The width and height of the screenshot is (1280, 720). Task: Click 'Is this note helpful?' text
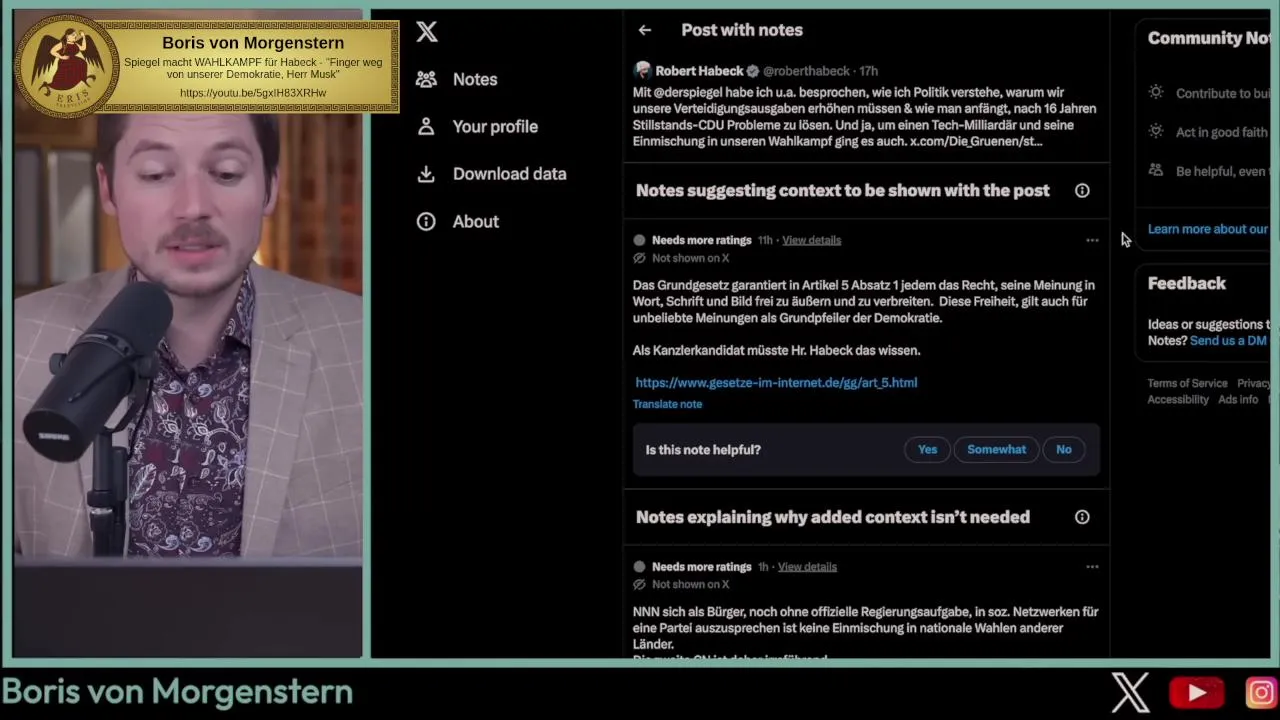click(x=703, y=450)
